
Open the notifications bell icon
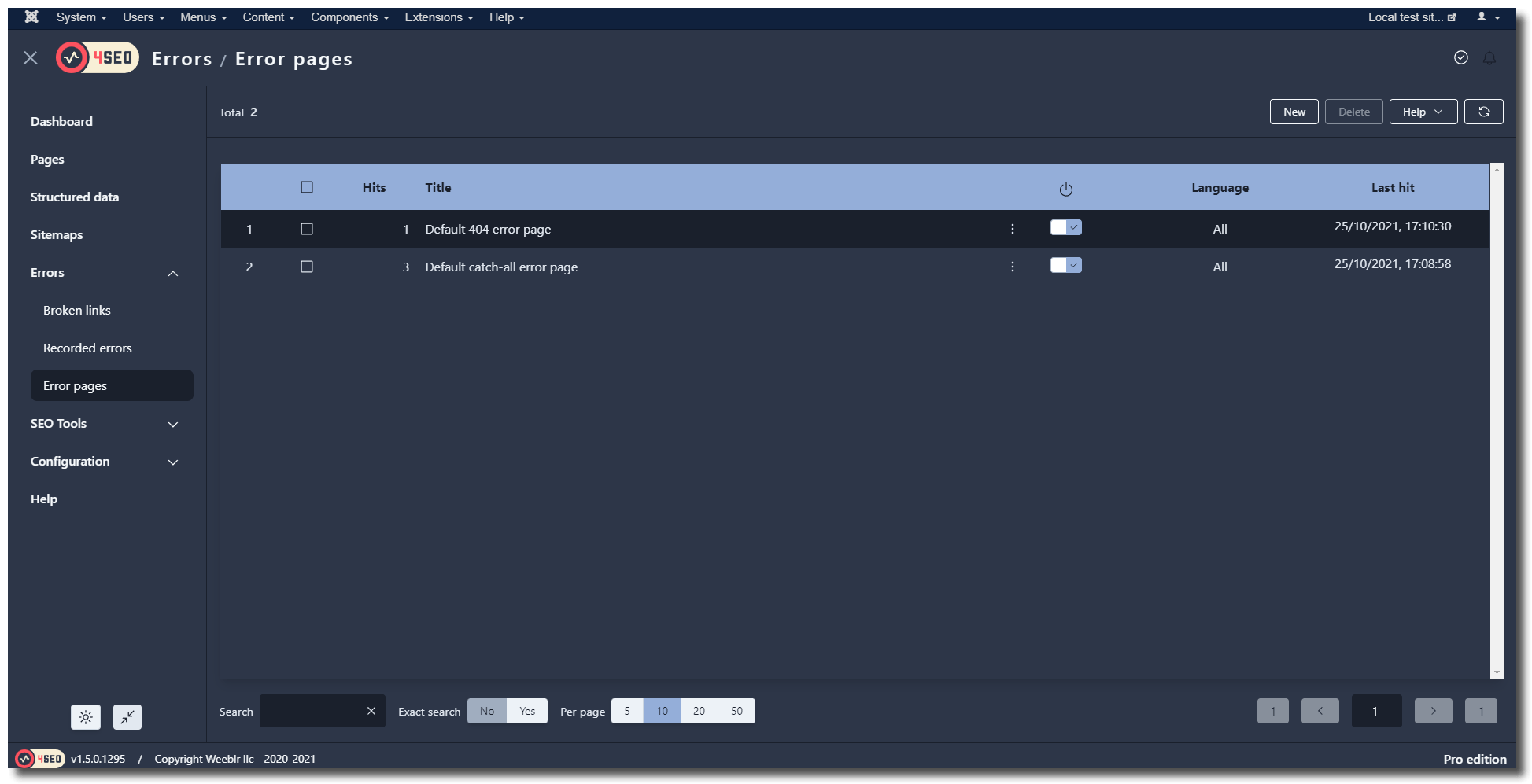click(1490, 58)
